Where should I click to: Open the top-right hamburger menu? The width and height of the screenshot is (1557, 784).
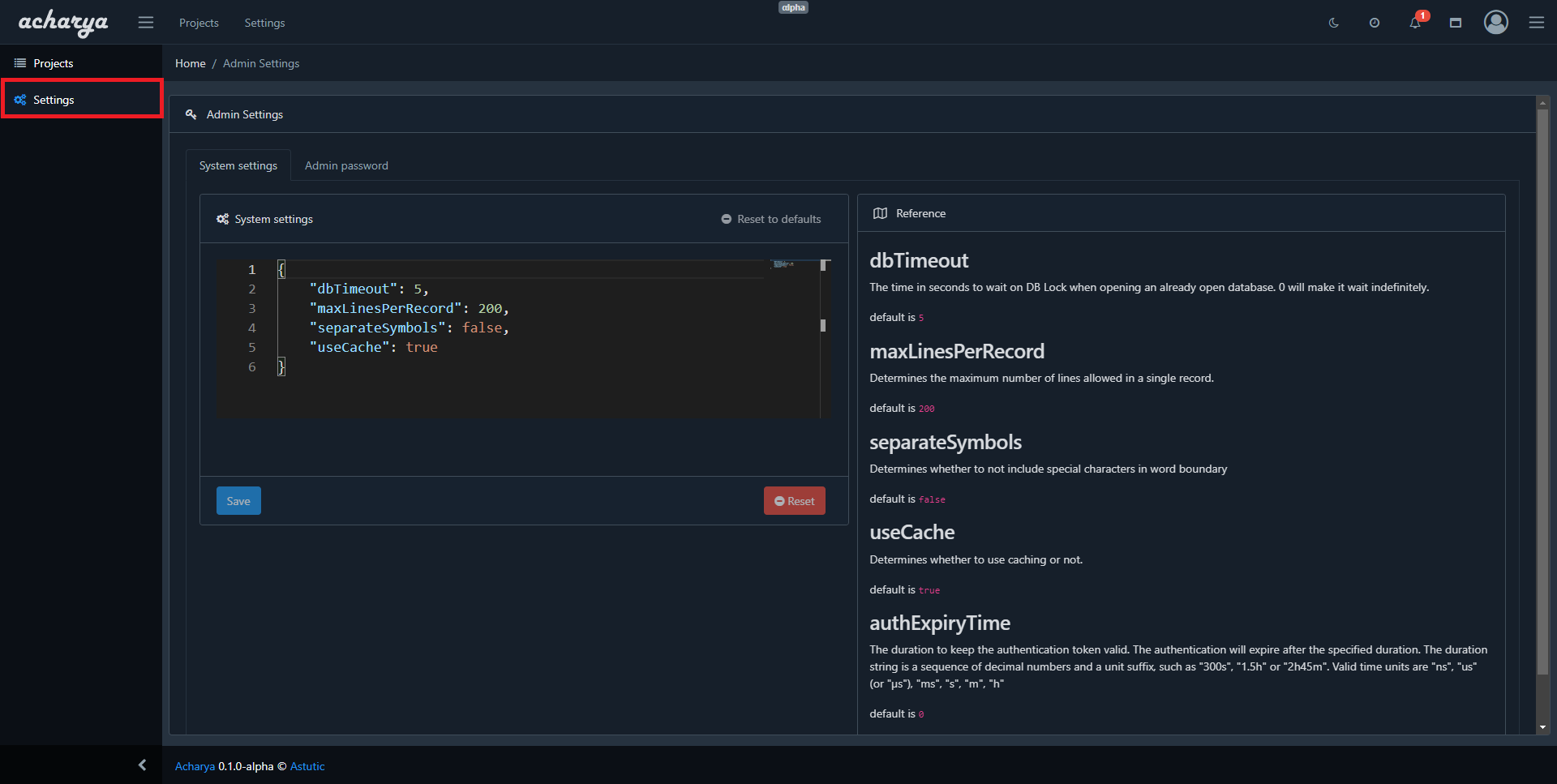pyautogui.click(x=1537, y=23)
